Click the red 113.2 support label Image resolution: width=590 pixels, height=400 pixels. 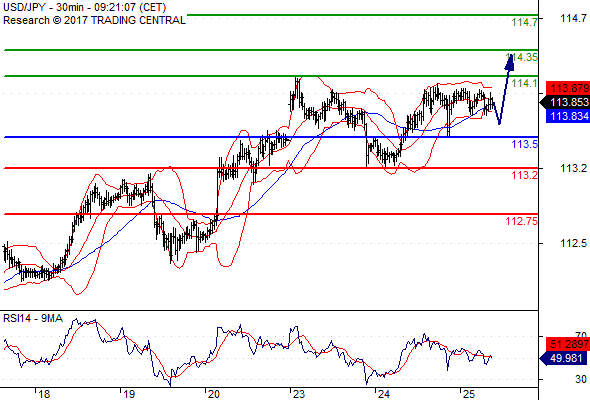click(525, 175)
